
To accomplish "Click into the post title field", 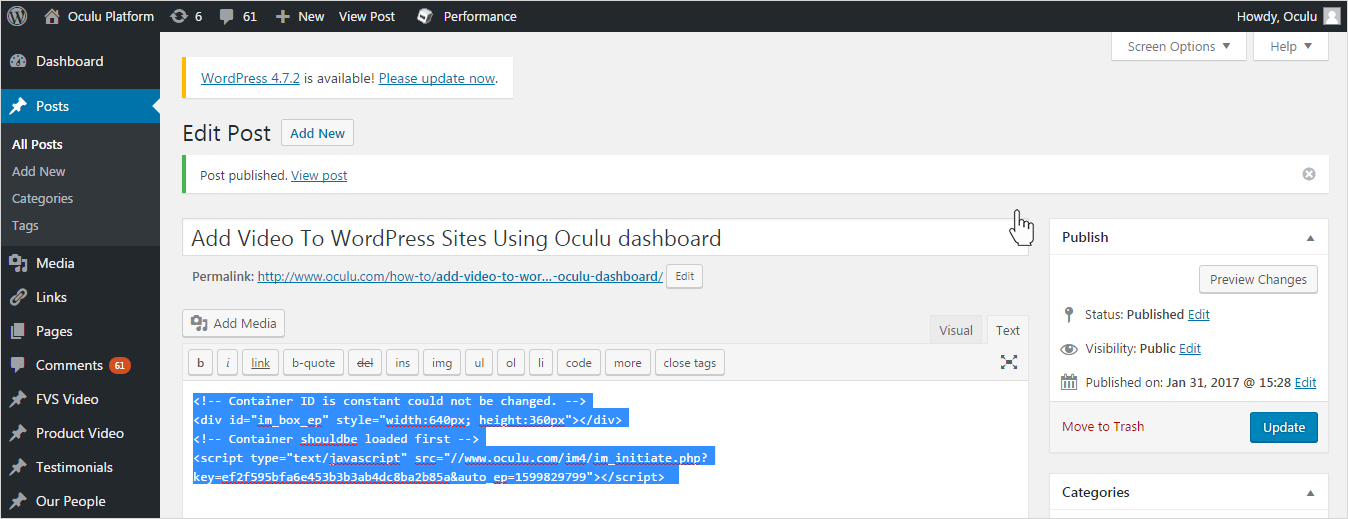I will pos(605,238).
